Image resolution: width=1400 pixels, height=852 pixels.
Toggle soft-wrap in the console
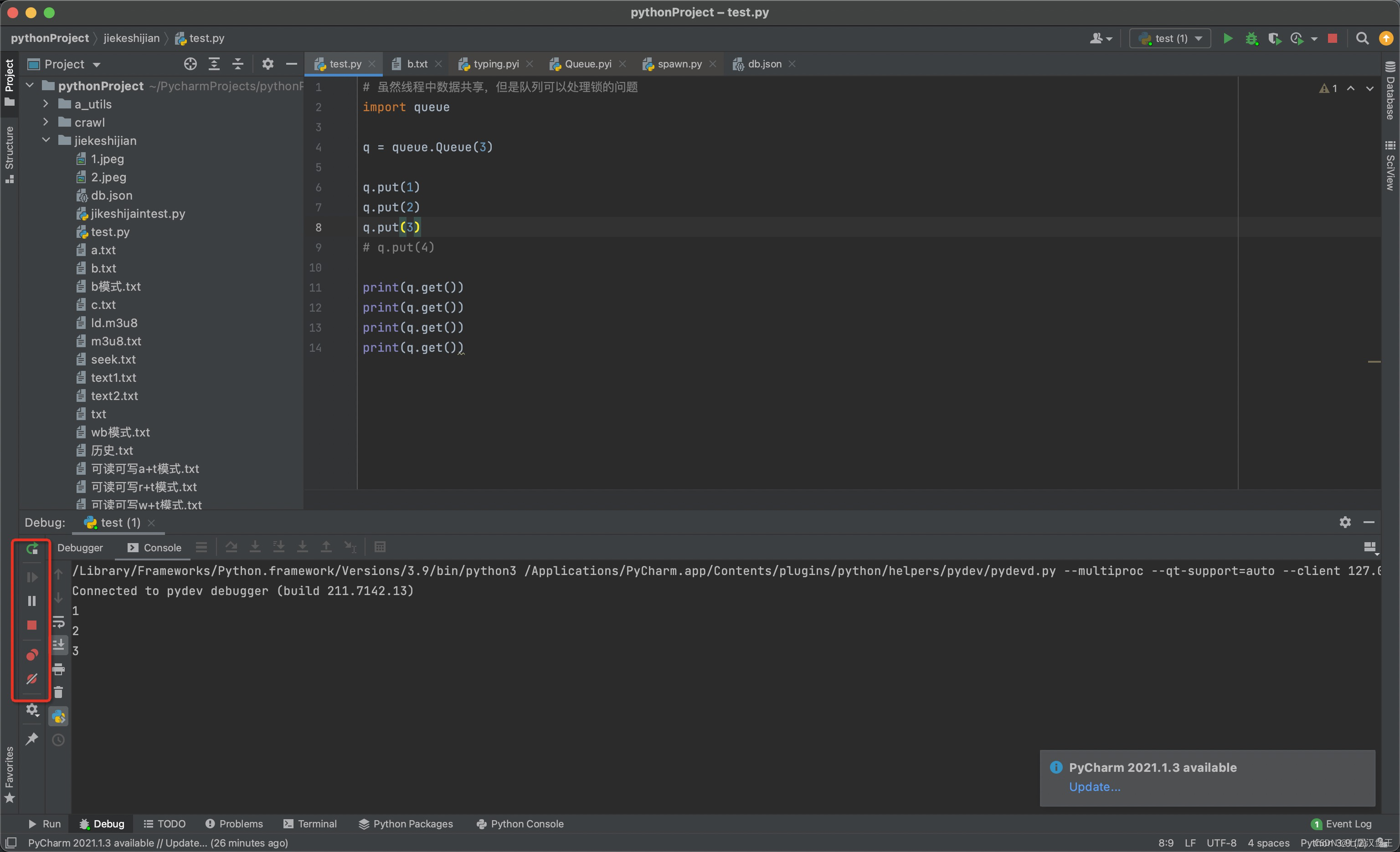58,622
